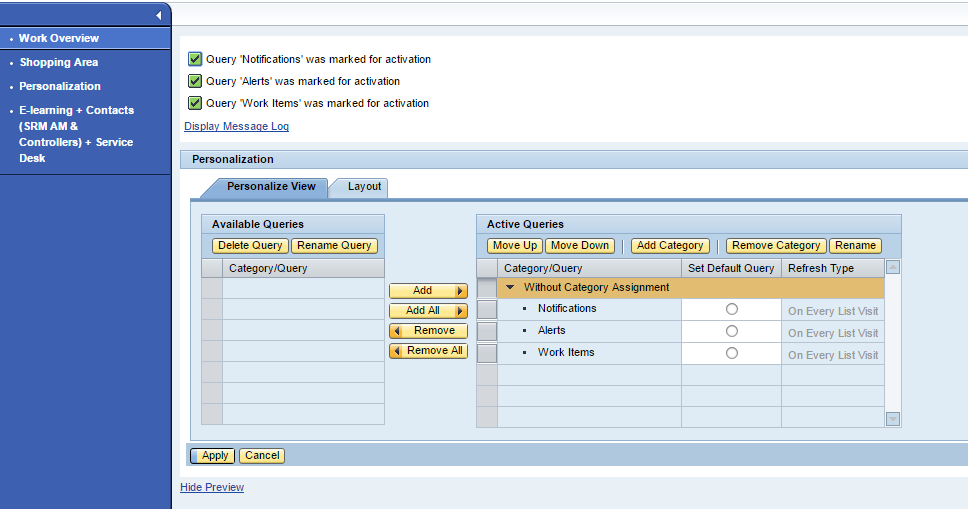This screenshot has height=509, width=968.
Task: Select the Work Items row selector box
Action: [487, 353]
